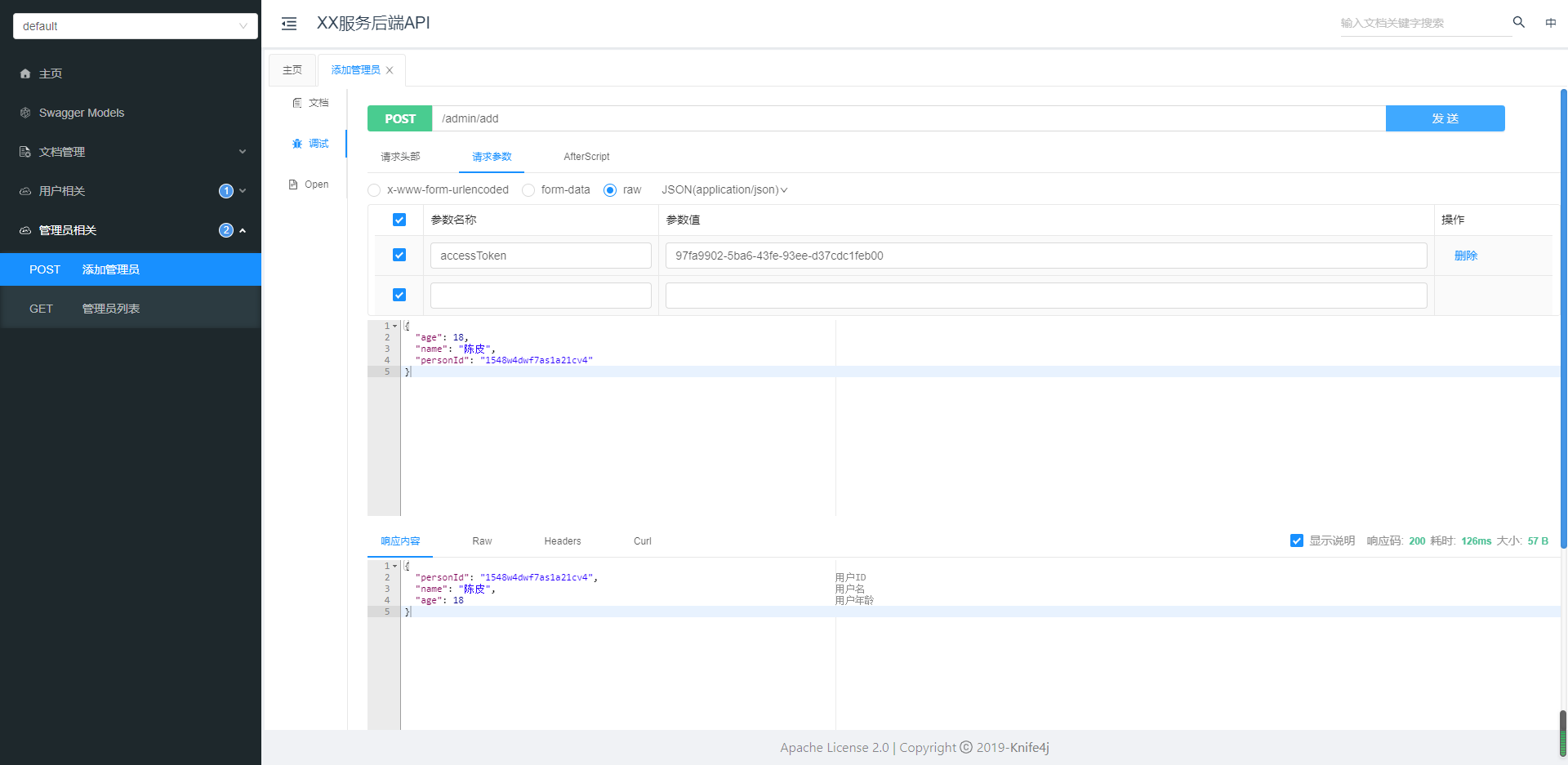Click the 发送 send button
The image size is (1568, 765).
point(1445,118)
